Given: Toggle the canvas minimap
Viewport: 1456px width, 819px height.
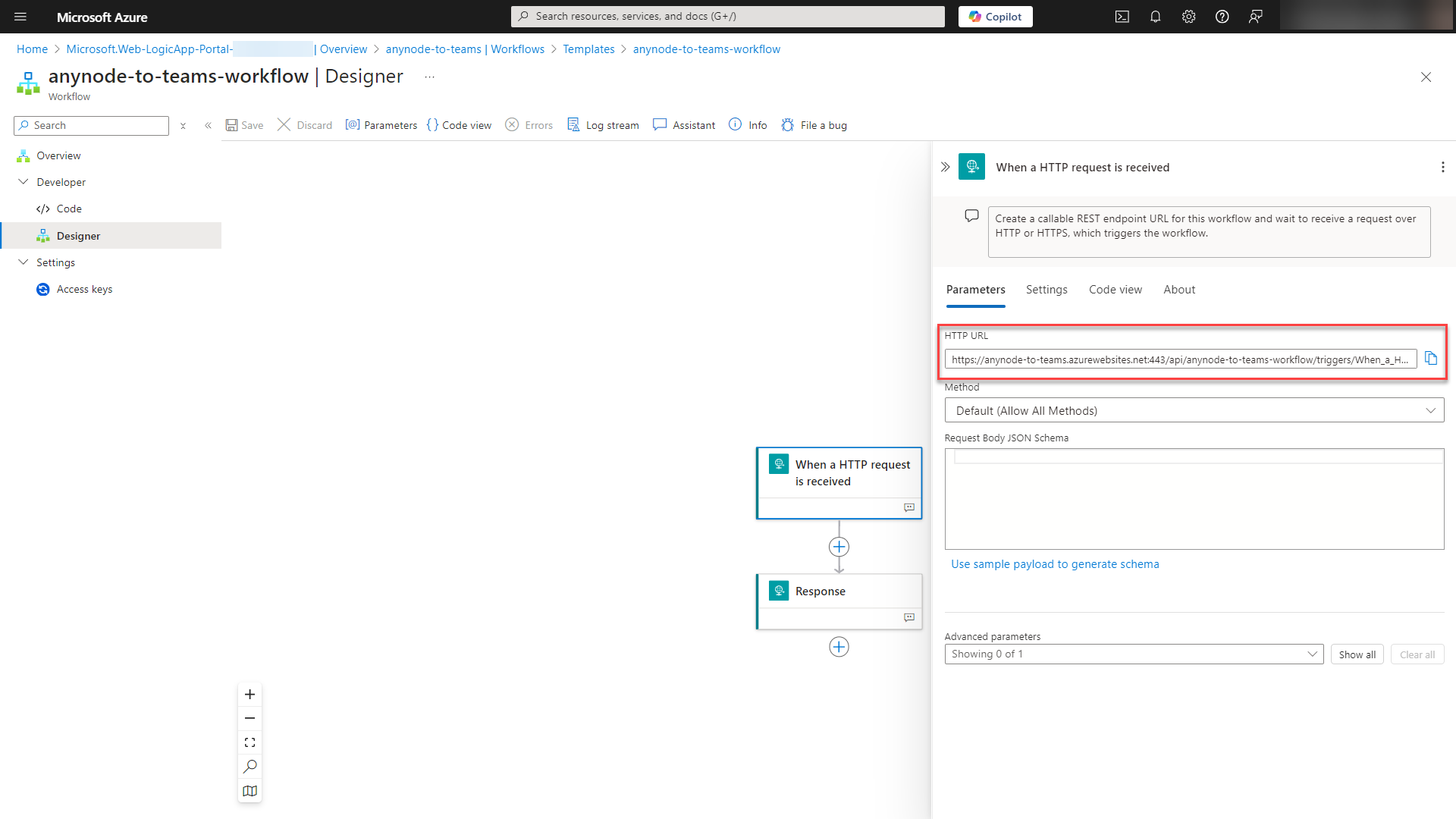Looking at the screenshot, I should coord(249,790).
